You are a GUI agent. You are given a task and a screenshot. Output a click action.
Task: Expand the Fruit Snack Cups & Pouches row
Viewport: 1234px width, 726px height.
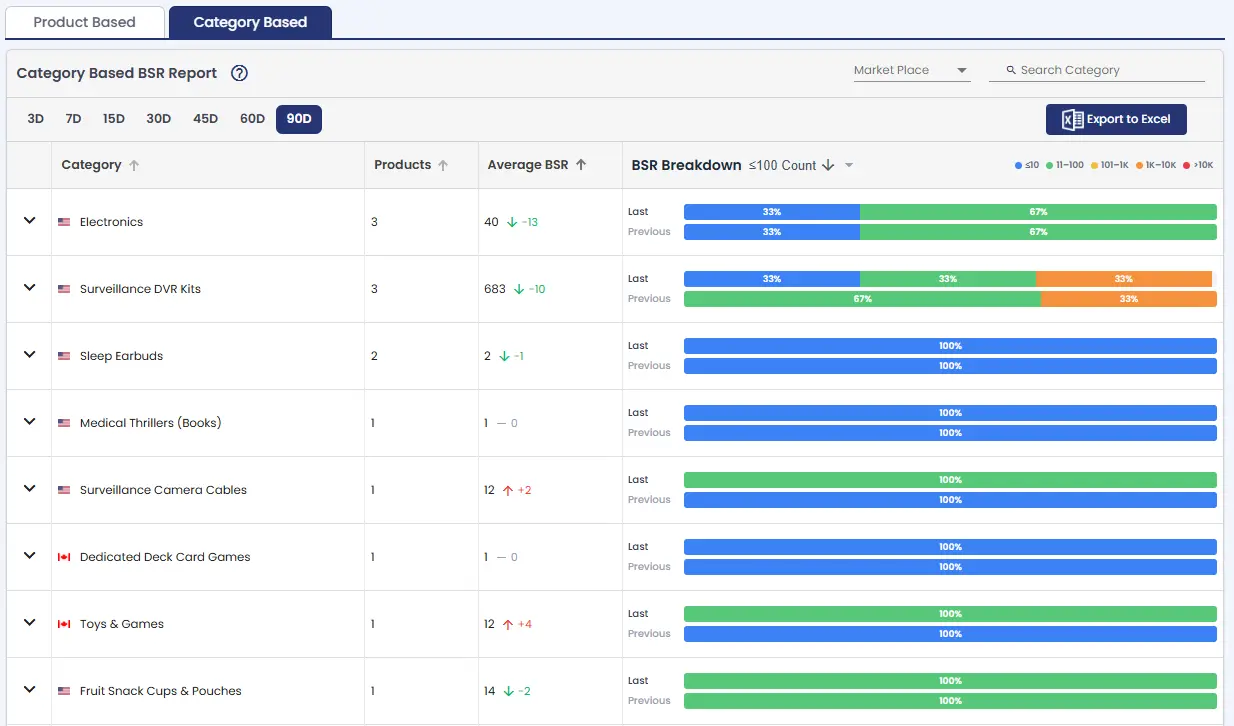pyautogui.click(x=30, y=689)
